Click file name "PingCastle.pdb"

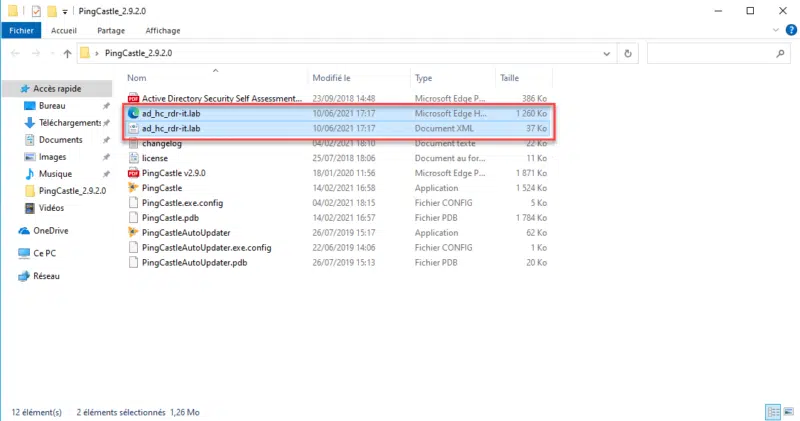click(x=170, y=218)
